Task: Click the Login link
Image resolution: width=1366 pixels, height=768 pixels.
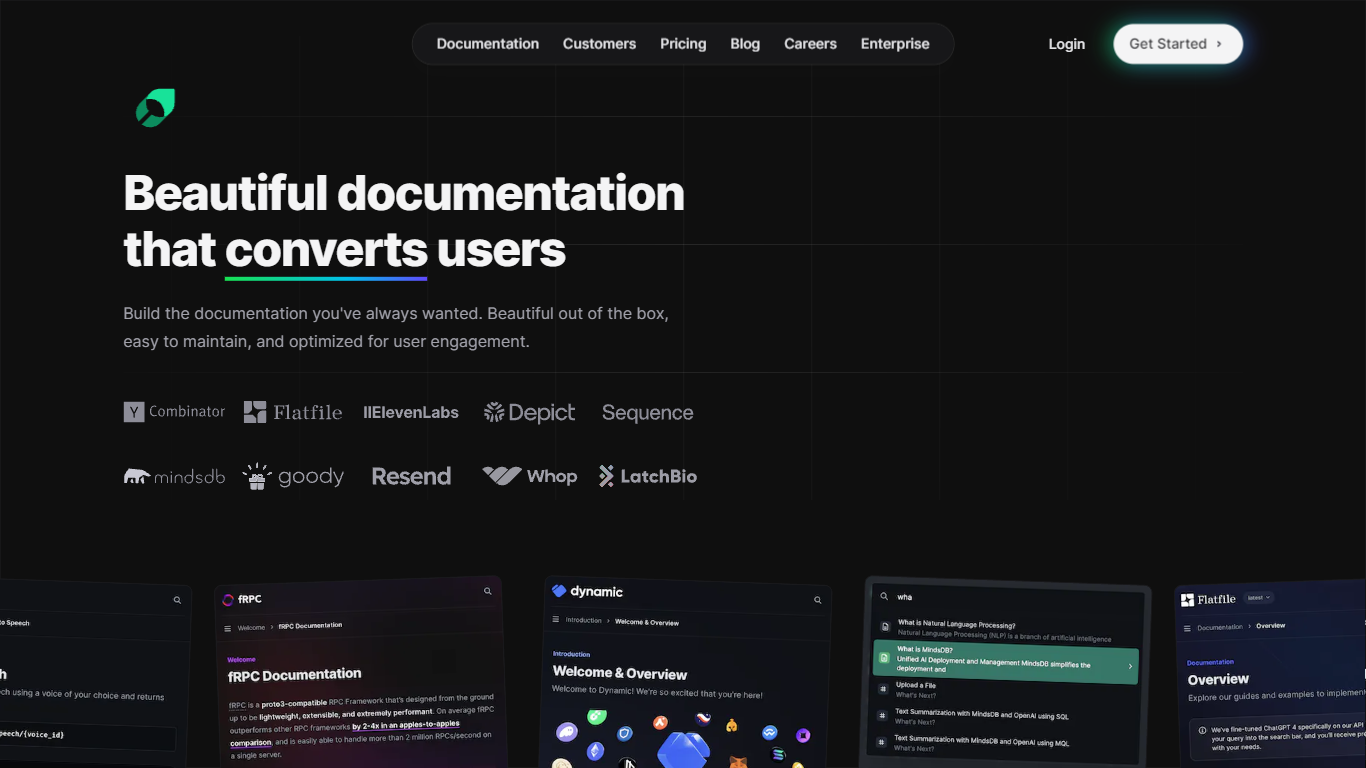Action: tap(1066, 44)
